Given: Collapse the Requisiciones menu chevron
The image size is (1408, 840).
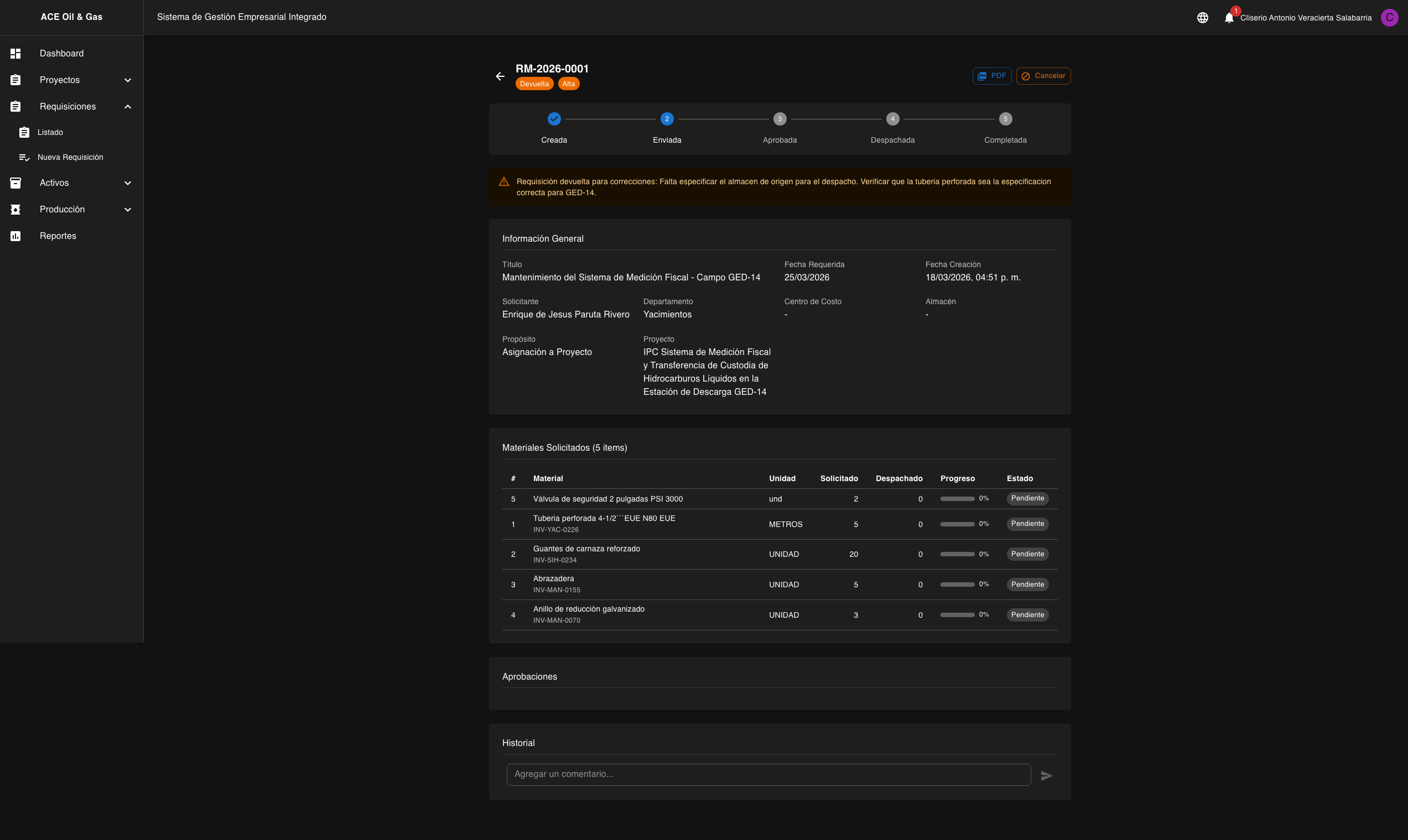Looking at the screenshot, I should click(127, 106).
